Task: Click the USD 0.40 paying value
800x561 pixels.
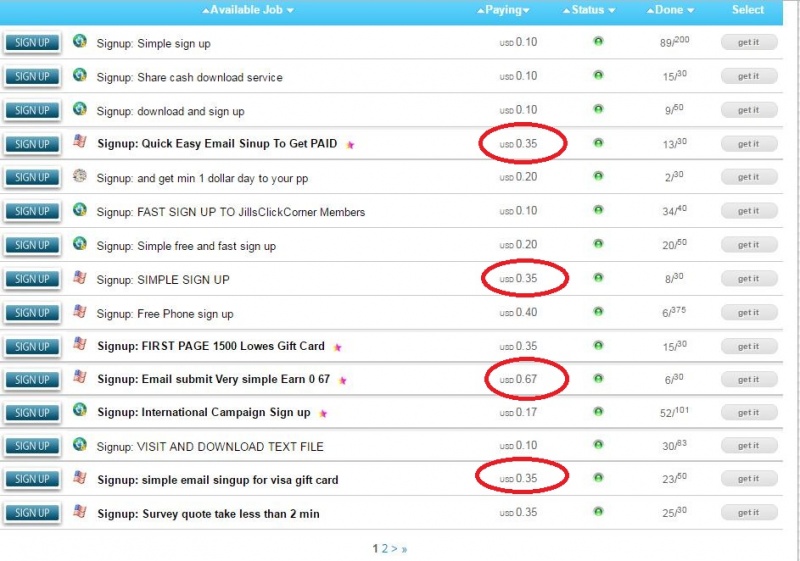Action: [x=518, y=312]
